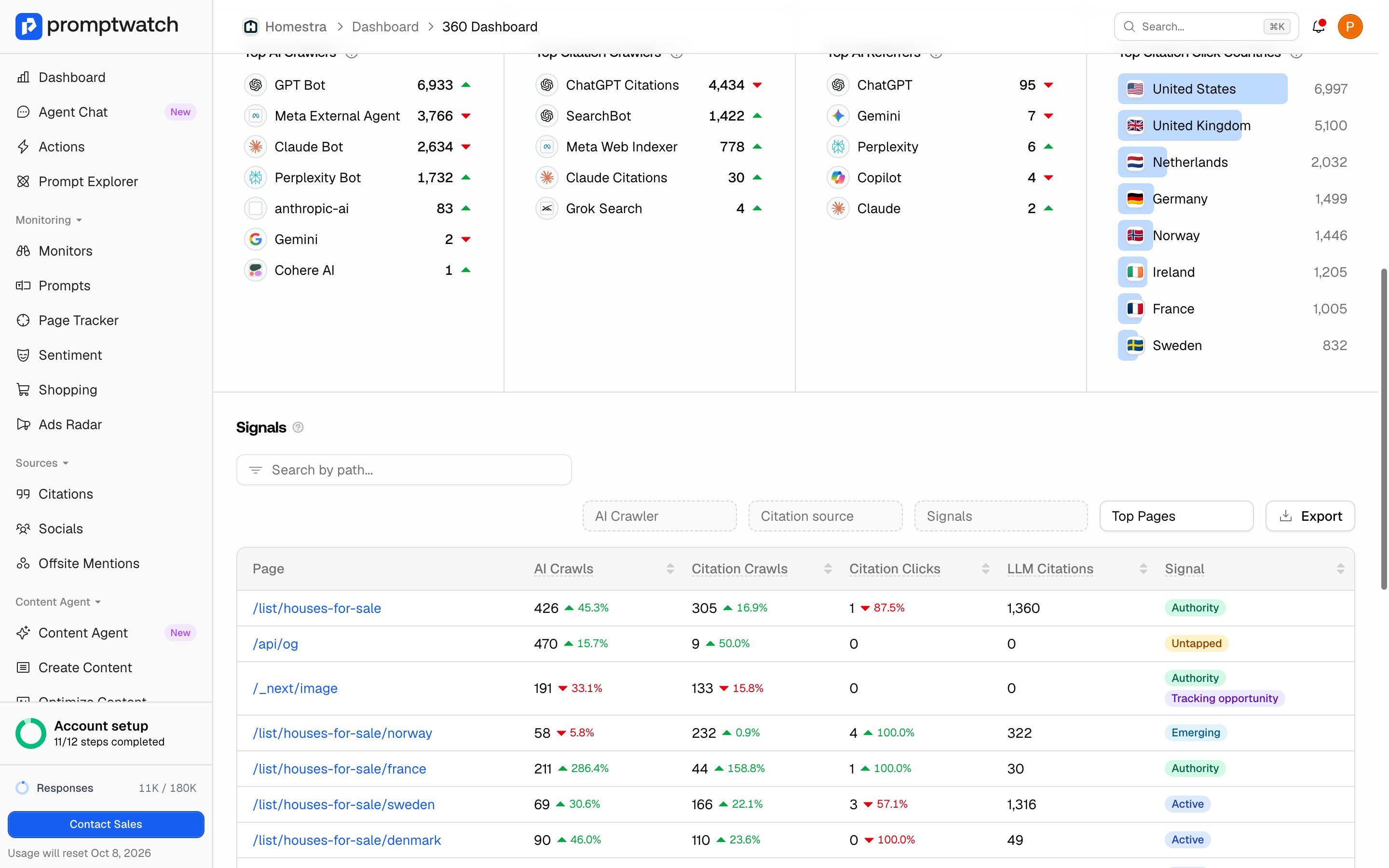
Task: Click the Shopping cart icon
Action: [x=23, y=390]
